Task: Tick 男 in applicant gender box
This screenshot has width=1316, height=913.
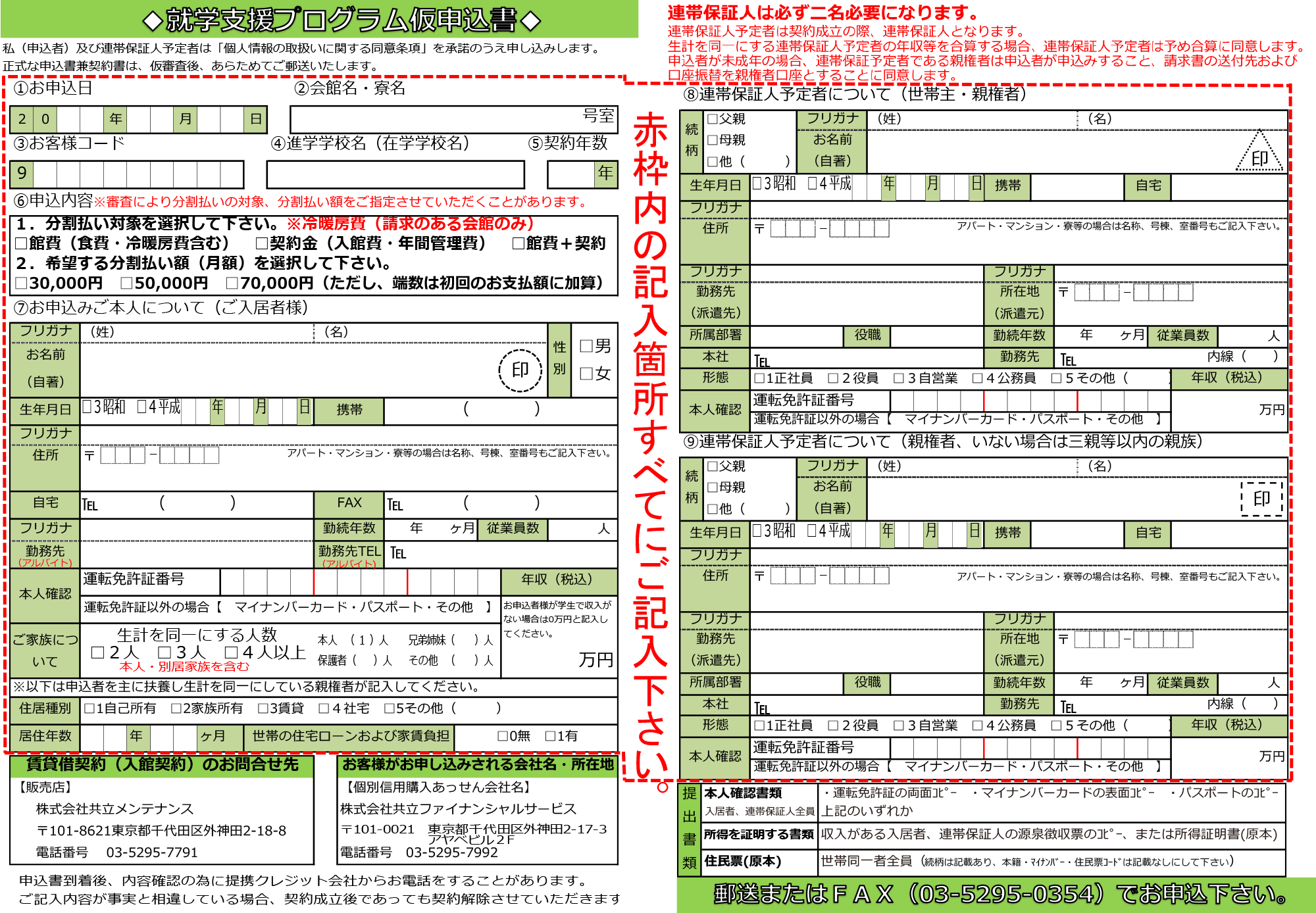Action: 586,346
